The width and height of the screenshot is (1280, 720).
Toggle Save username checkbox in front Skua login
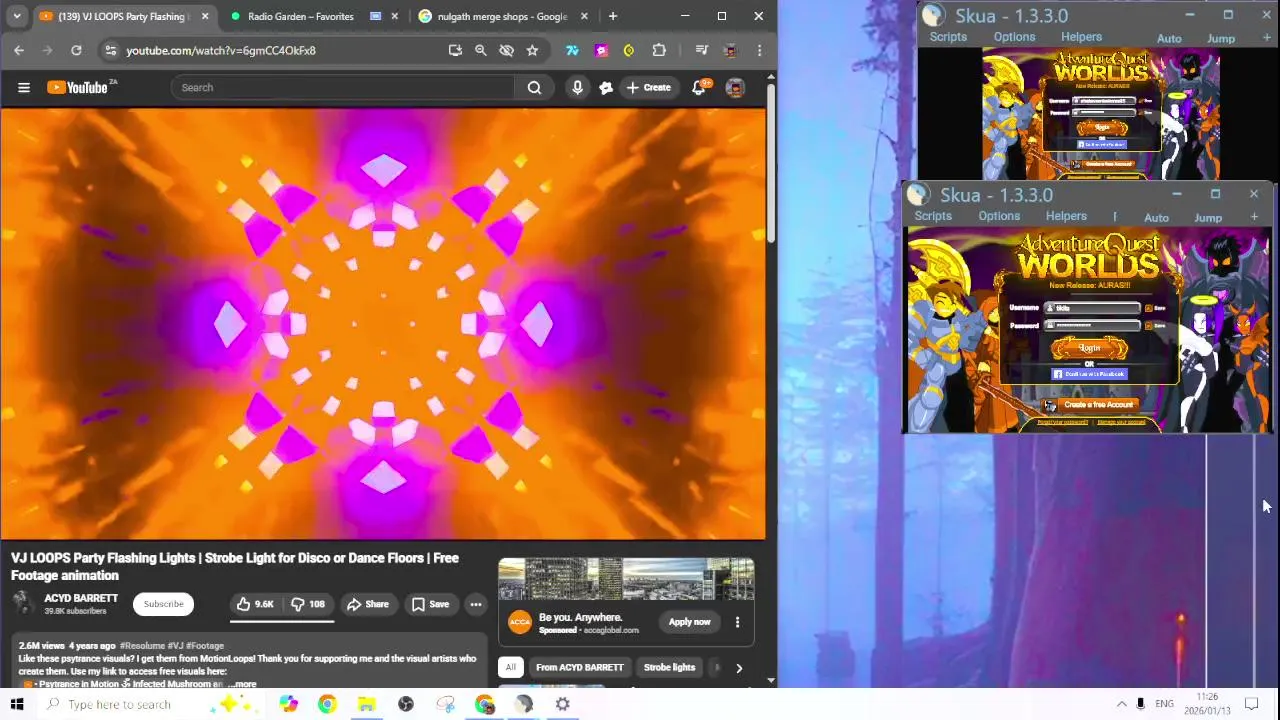(x=1148, y=309)
